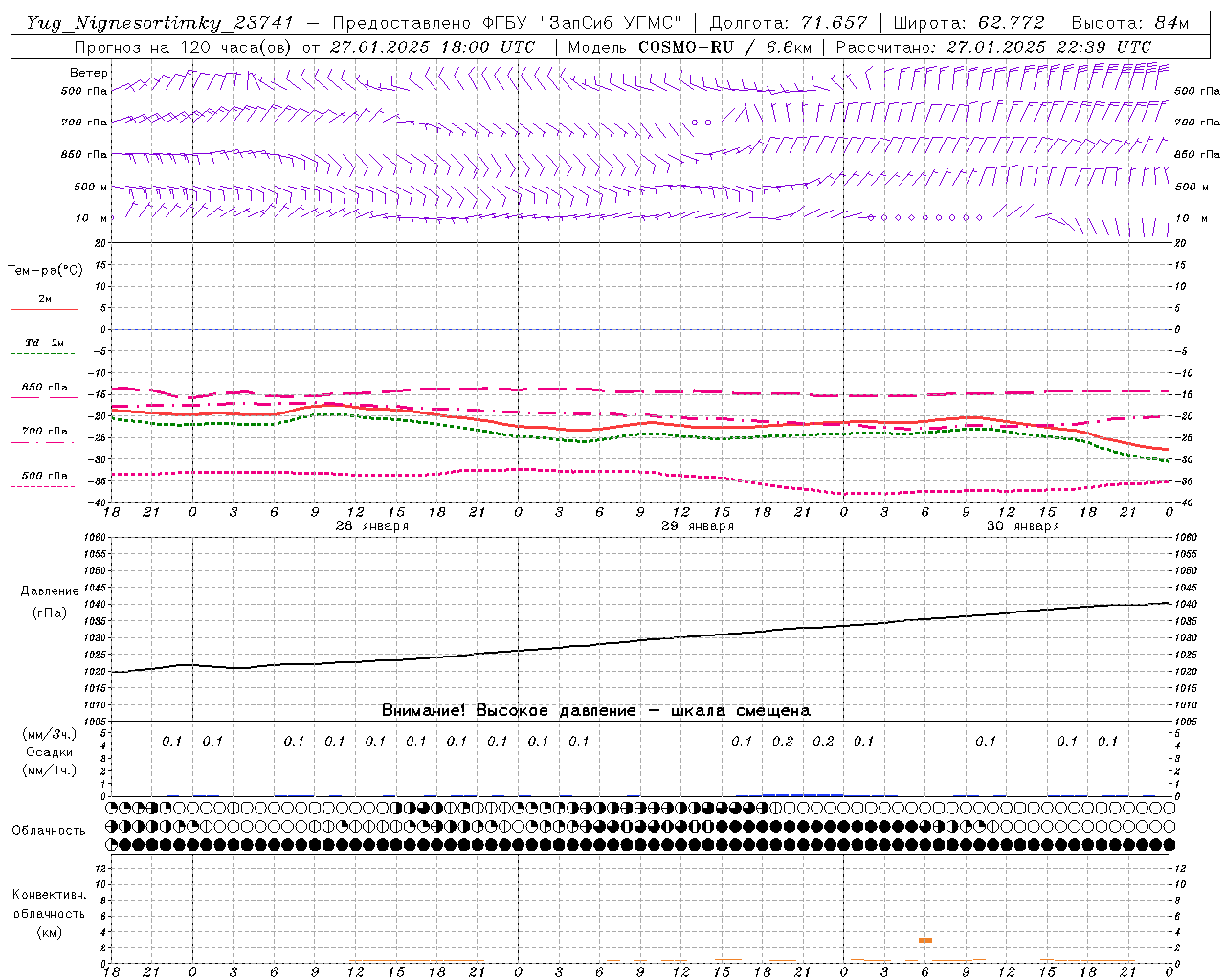Select the elevation text Высота: 84м
The width and height of the screenshot is (1225, 980).
pyautogui.click(x=1129, y=23)
